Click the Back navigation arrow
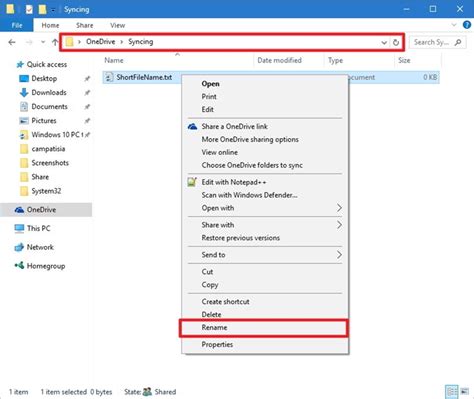Viewport: 474px width, 399px height. point(12,42)
